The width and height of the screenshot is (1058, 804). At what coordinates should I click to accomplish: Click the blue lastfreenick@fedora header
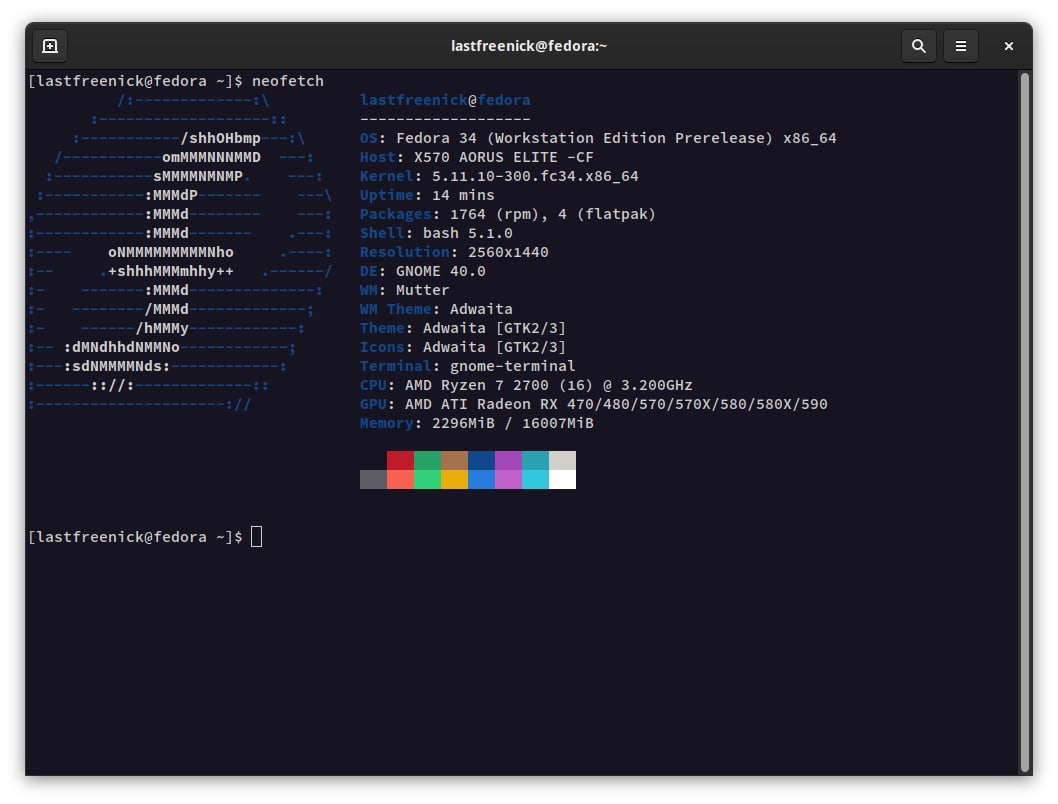[x=445, y=100]
